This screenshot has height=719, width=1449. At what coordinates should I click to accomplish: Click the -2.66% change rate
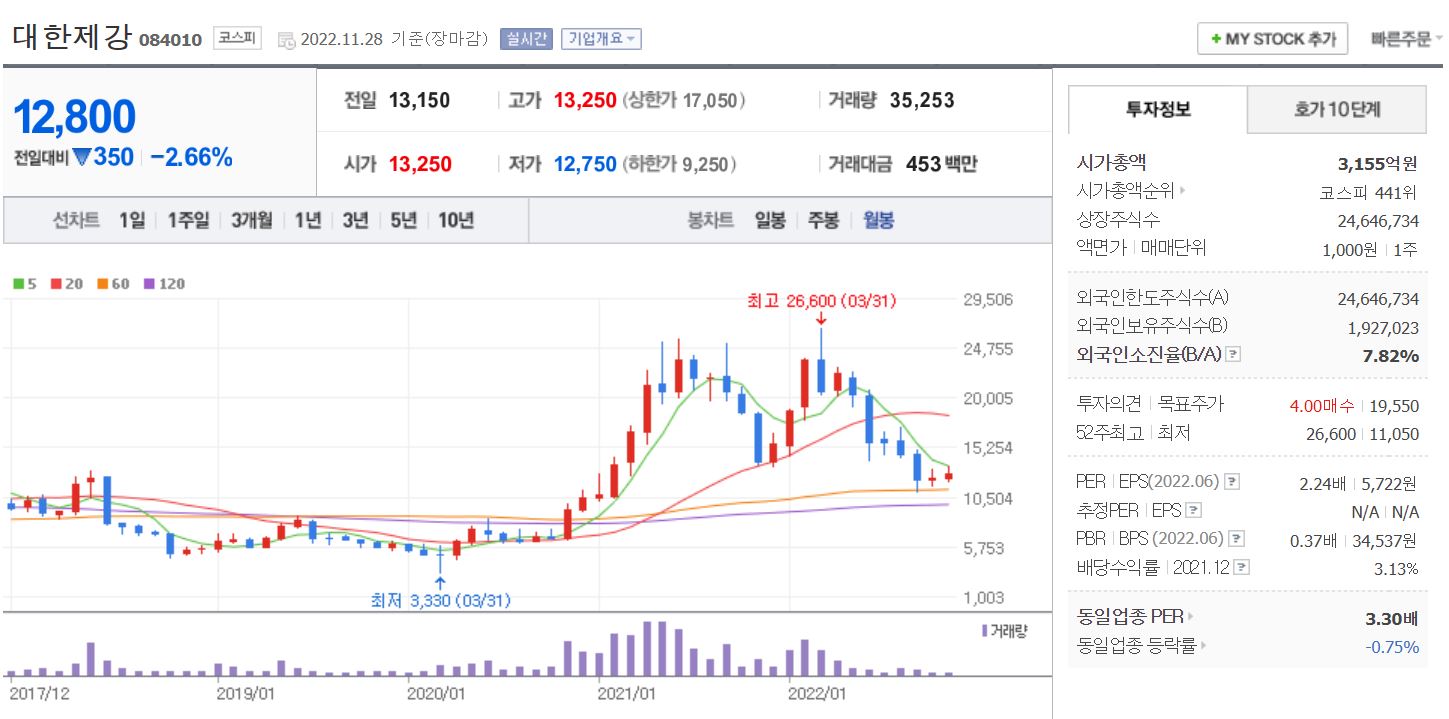(191, 157)
